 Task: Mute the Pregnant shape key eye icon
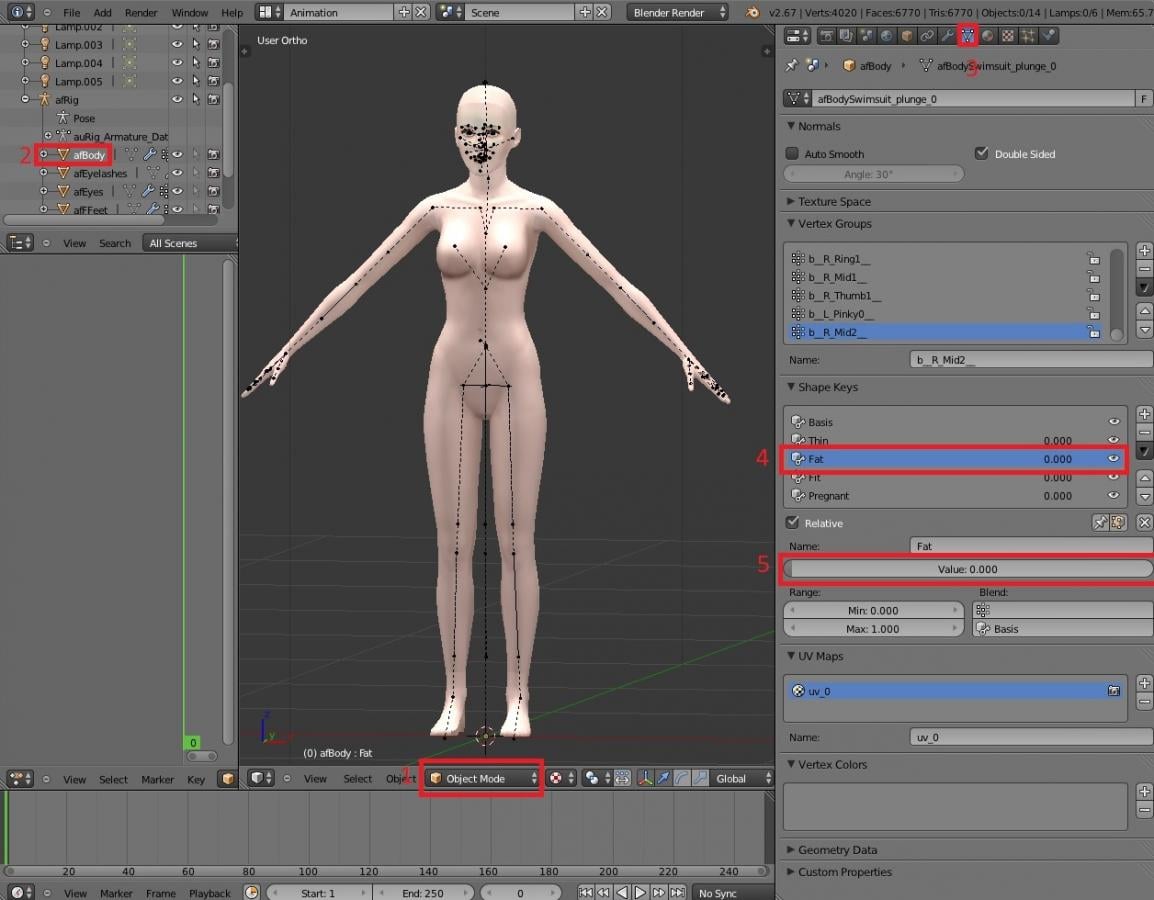[x=1114, y=495]
